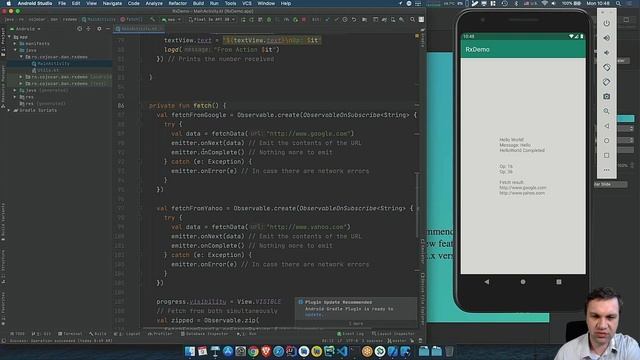Hide the project panel with the minus icon

tap(108, 29)
